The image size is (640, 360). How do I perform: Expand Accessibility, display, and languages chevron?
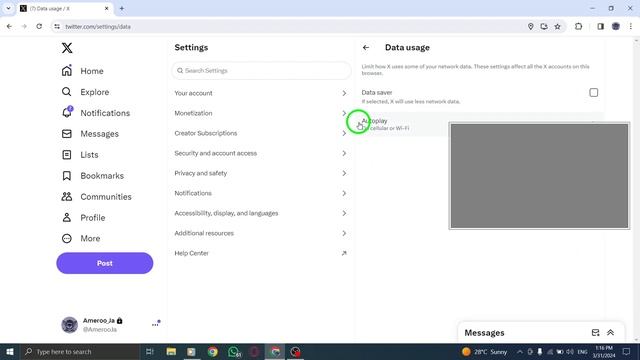(344, 213)
